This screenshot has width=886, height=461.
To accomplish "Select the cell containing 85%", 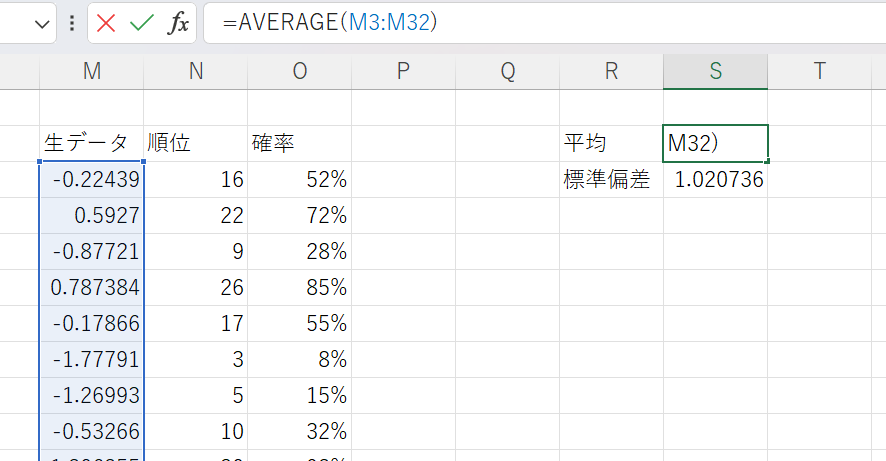I will pyautogui.click(x=299, y=288).
